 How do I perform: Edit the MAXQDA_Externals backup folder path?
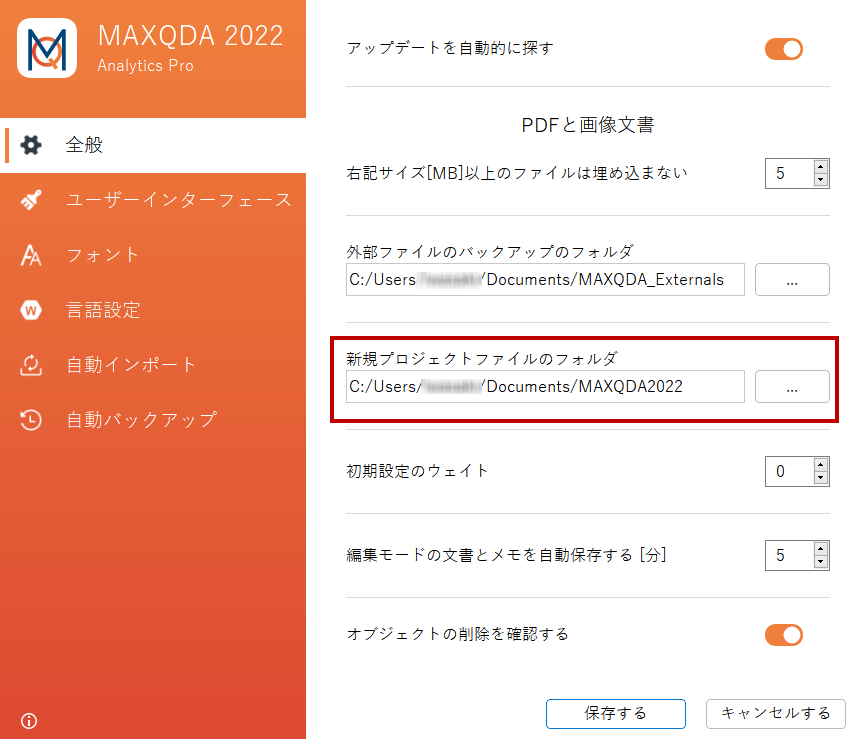(545, 279)
